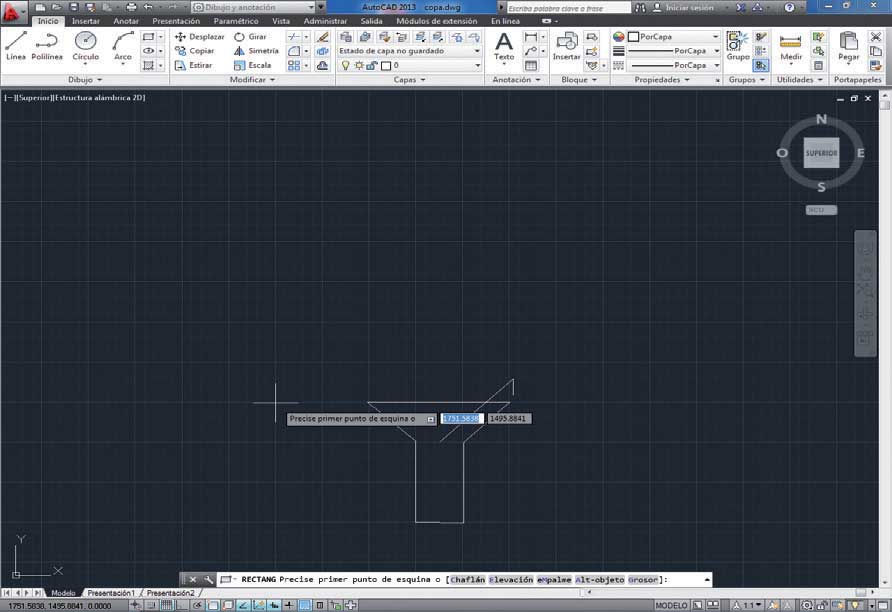Screen dimensions: 892x612
Task: Click the SUPERIOR face of ViewCube
Action: pos(821,153)
